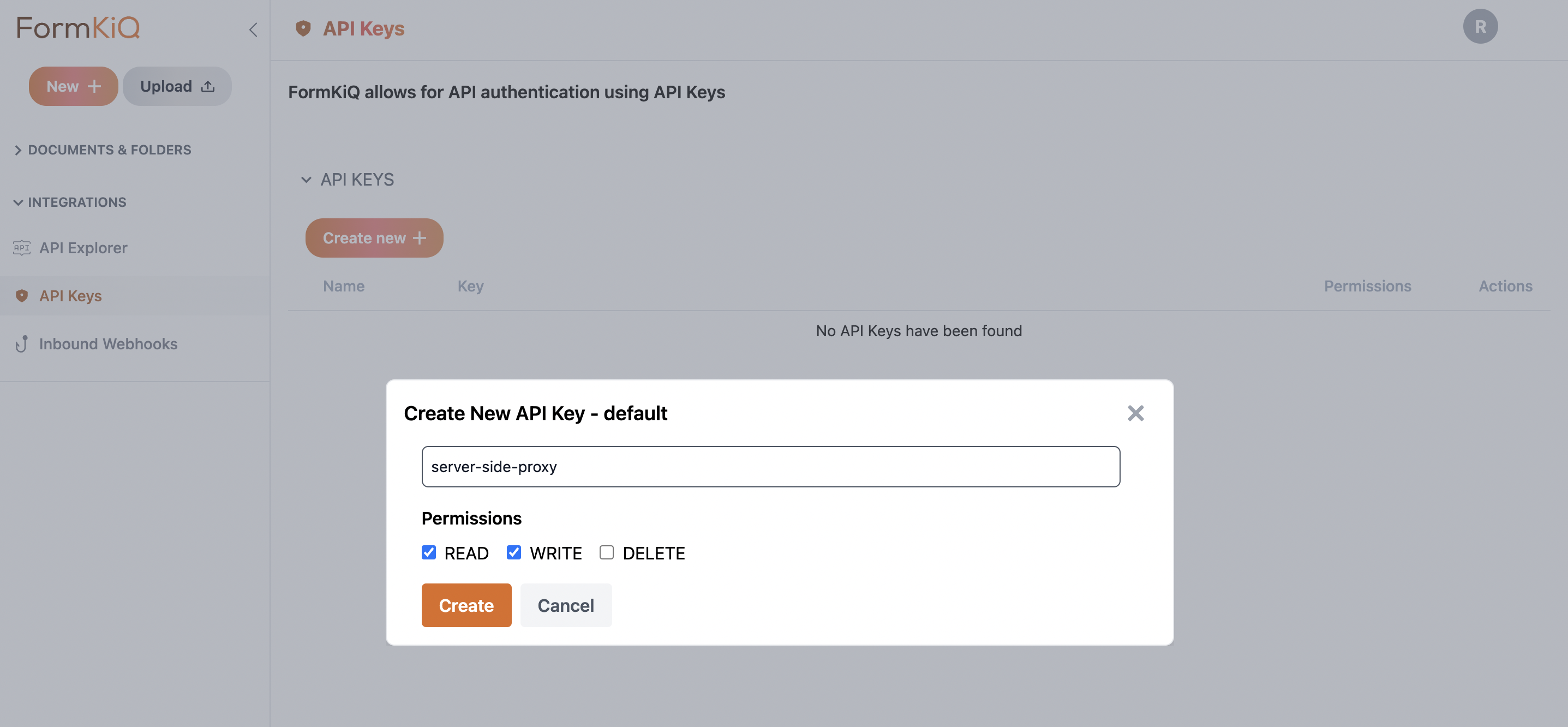Click the API Keys page title text
Viewport: 1568px width, 727px height.
(363, 28)
